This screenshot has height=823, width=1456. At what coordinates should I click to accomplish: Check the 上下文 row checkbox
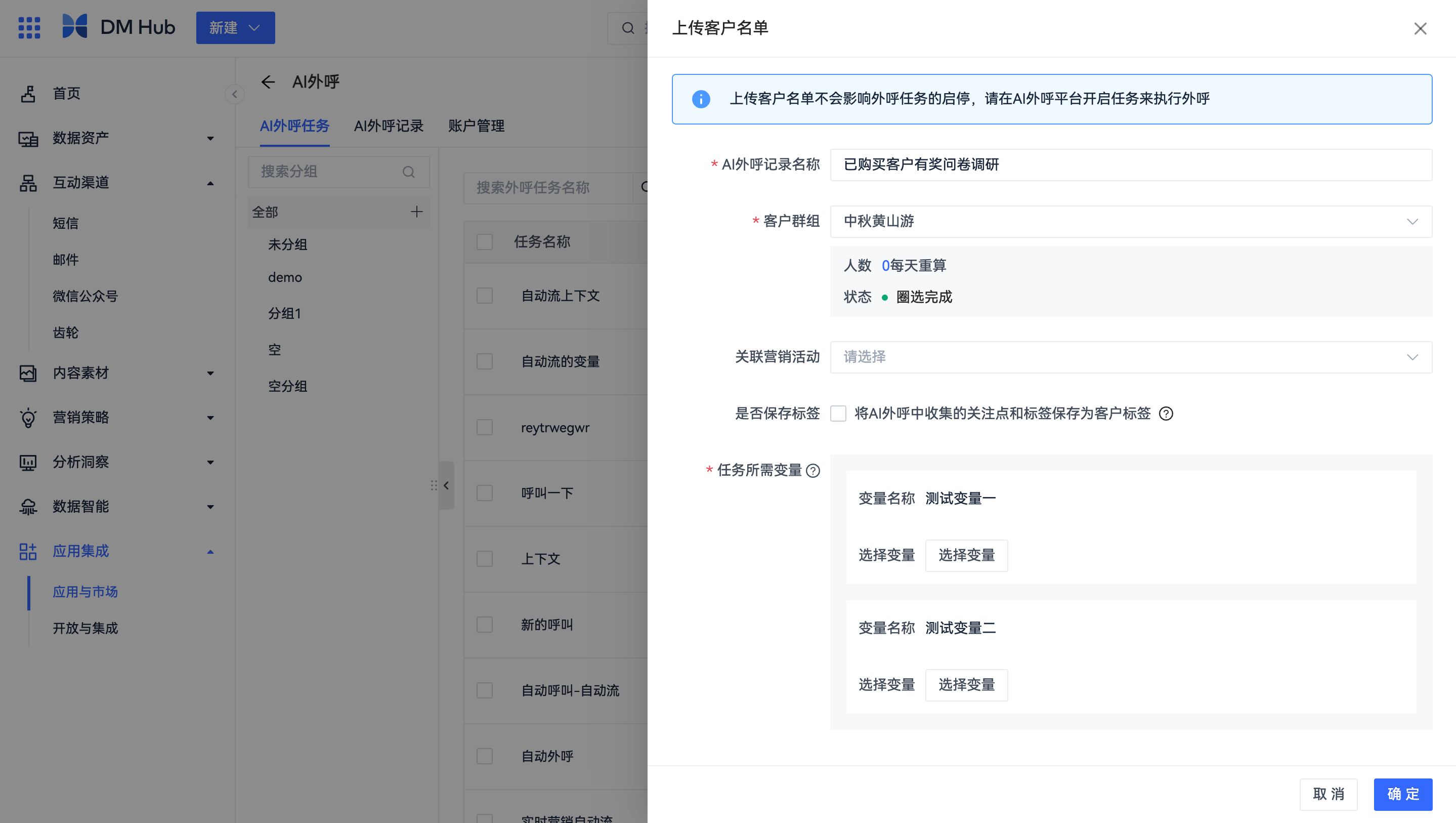(x=484, y=559)
